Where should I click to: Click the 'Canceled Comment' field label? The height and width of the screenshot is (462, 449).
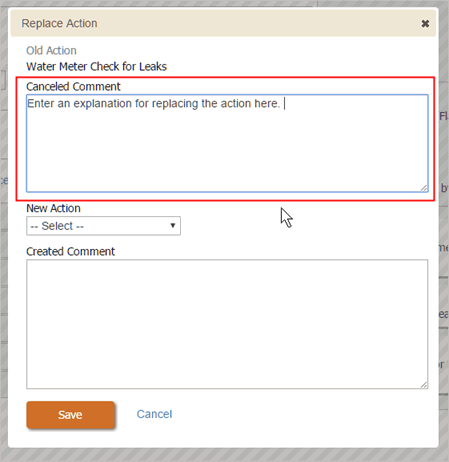tap(73, 87)
